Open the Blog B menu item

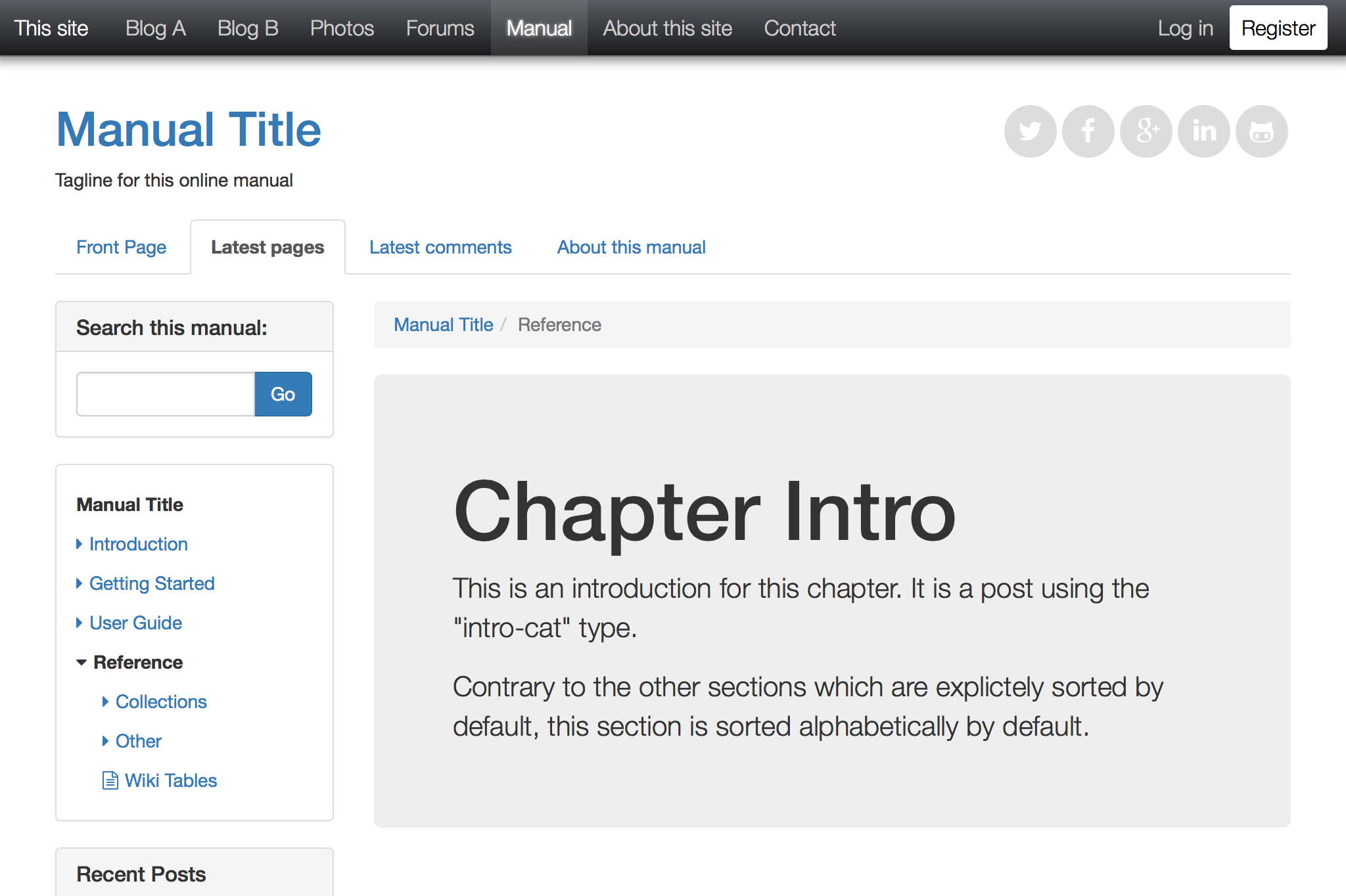coord(248,28)
